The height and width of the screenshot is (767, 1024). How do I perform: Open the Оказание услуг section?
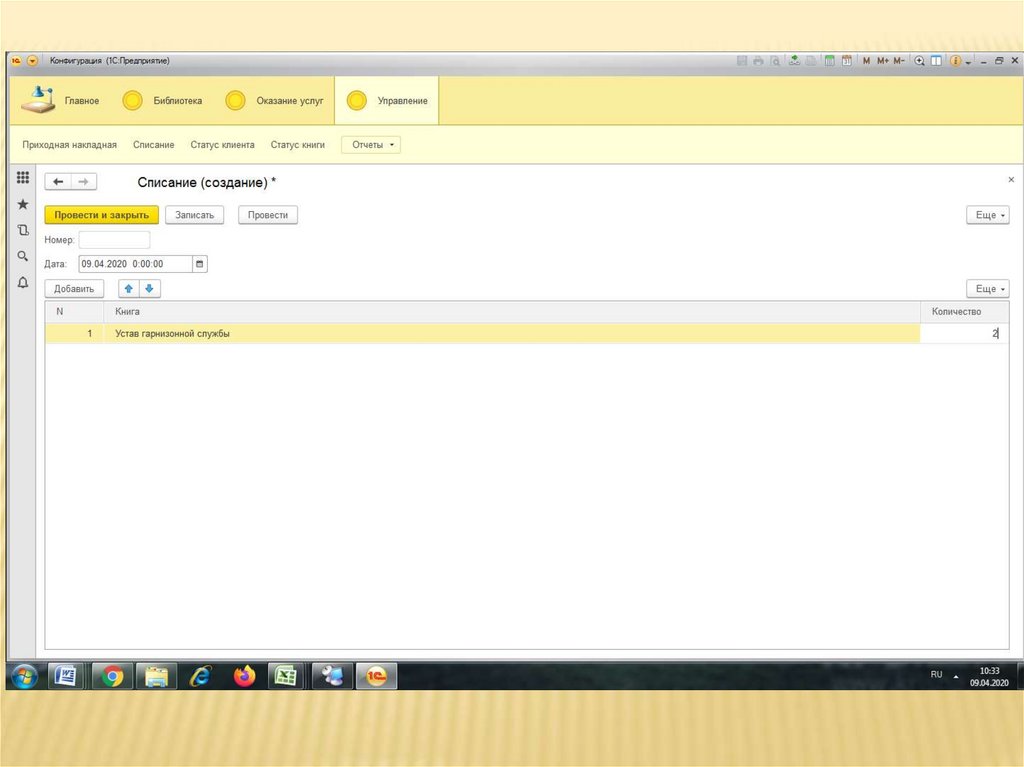click(274, 101)
